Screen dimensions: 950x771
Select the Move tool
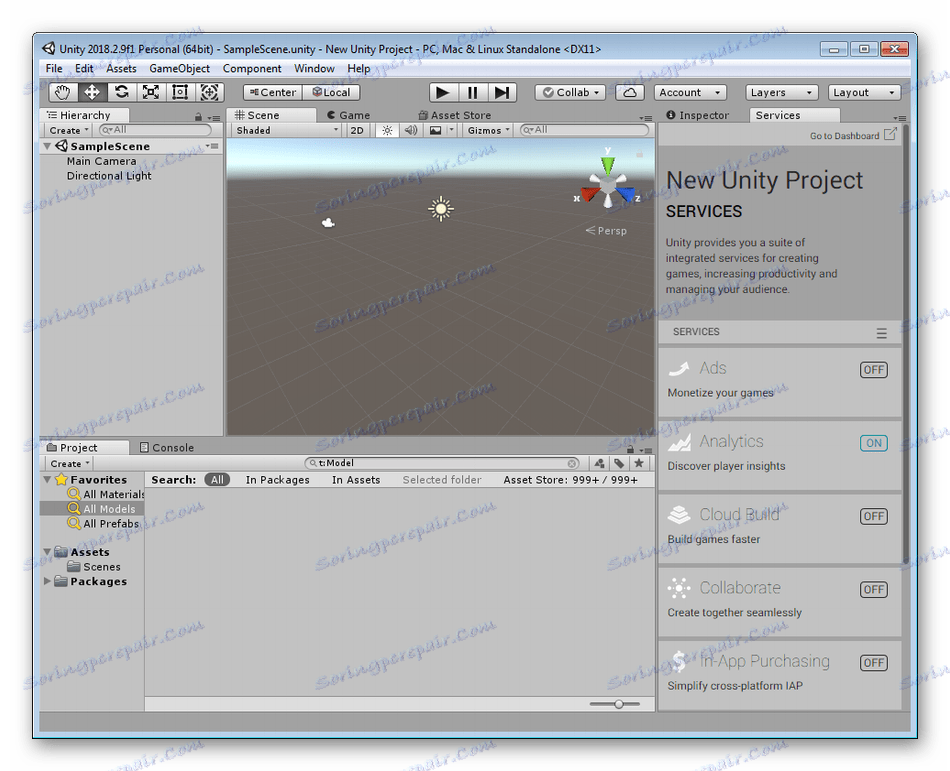tap(92, 92)
